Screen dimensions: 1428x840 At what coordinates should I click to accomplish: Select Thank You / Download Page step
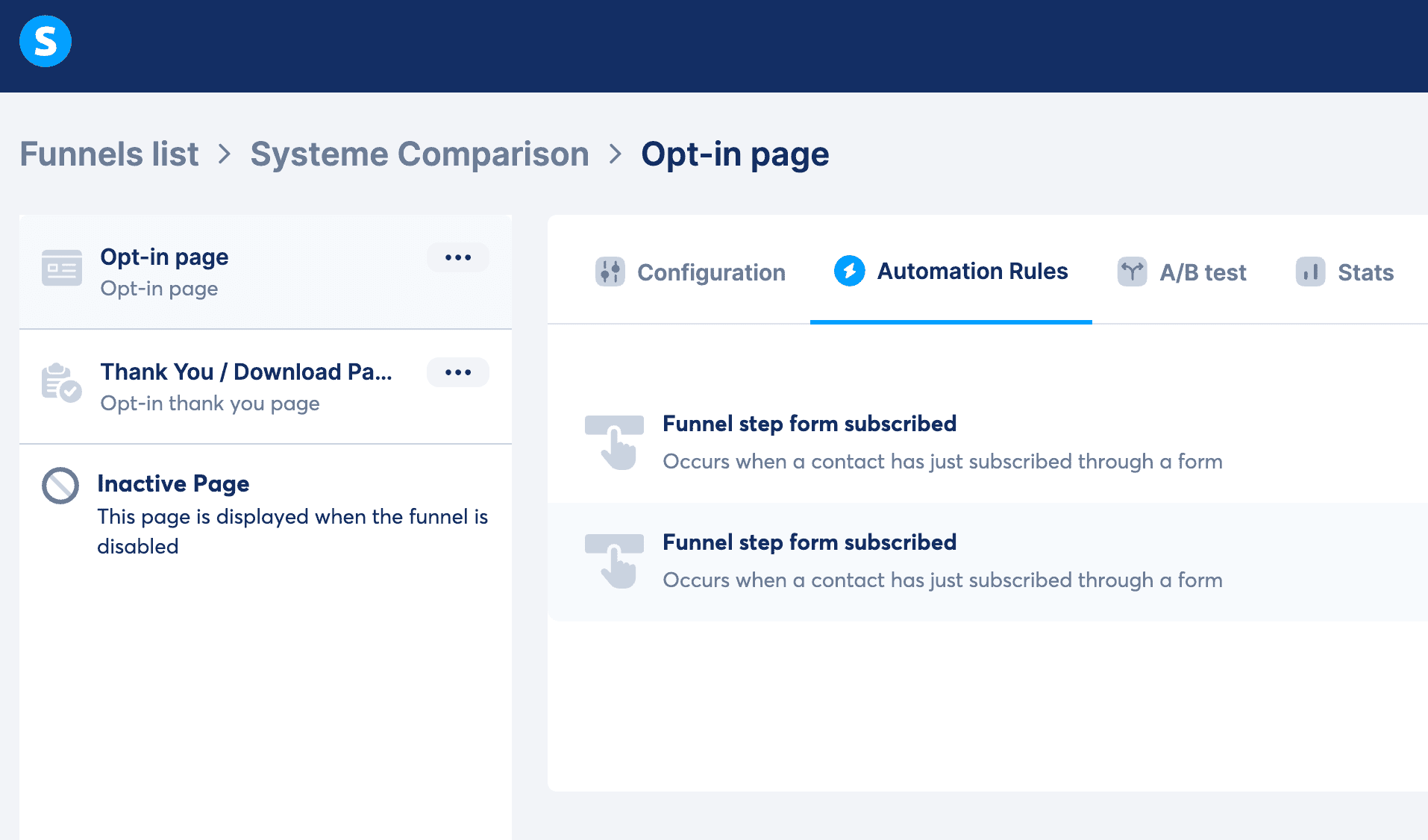[246, 372]
